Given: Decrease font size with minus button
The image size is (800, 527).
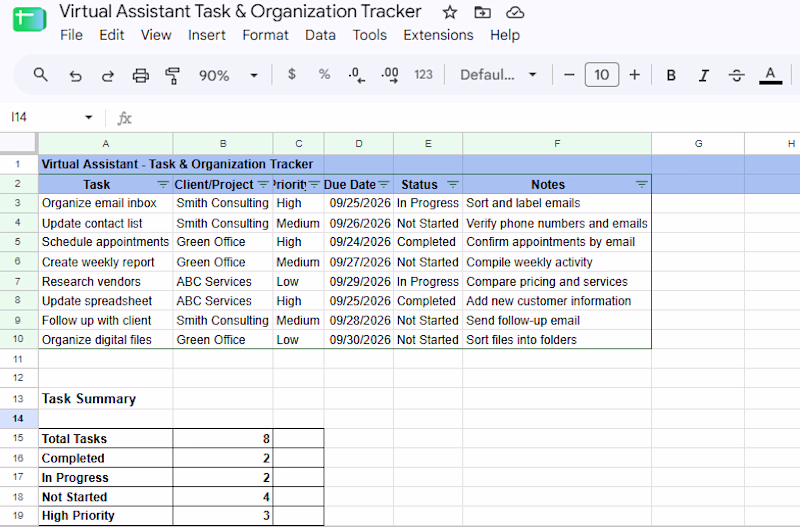Looking at the screenshot, I should 569,75.
